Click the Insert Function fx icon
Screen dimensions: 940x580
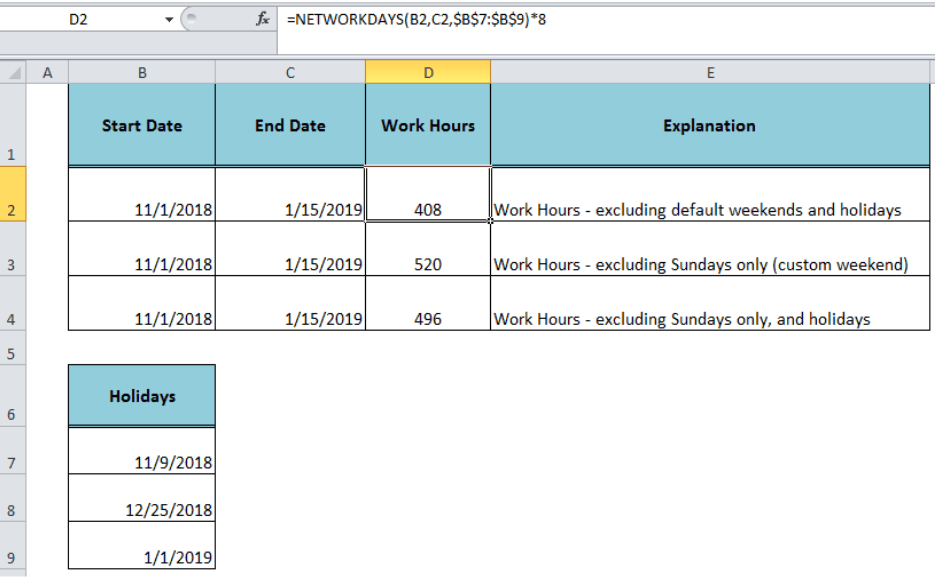(263, 19)
